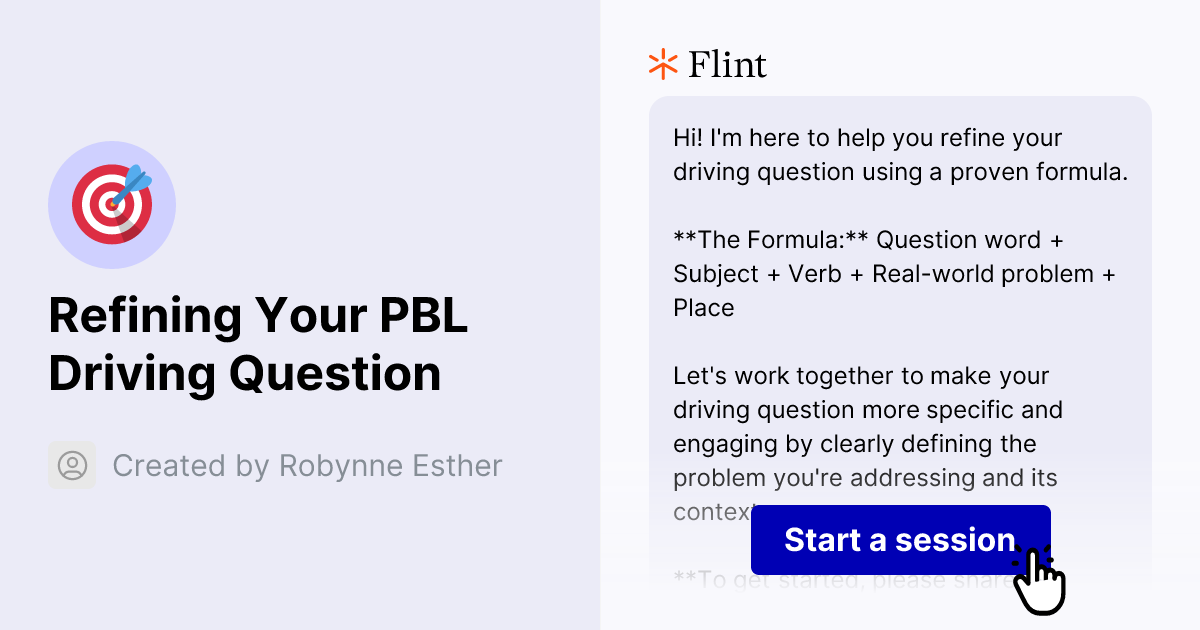Click the person silhouette in the gray square
The height and width of the screenshot is (630, 1200).
pyautogui.click(x=71, y=465)
